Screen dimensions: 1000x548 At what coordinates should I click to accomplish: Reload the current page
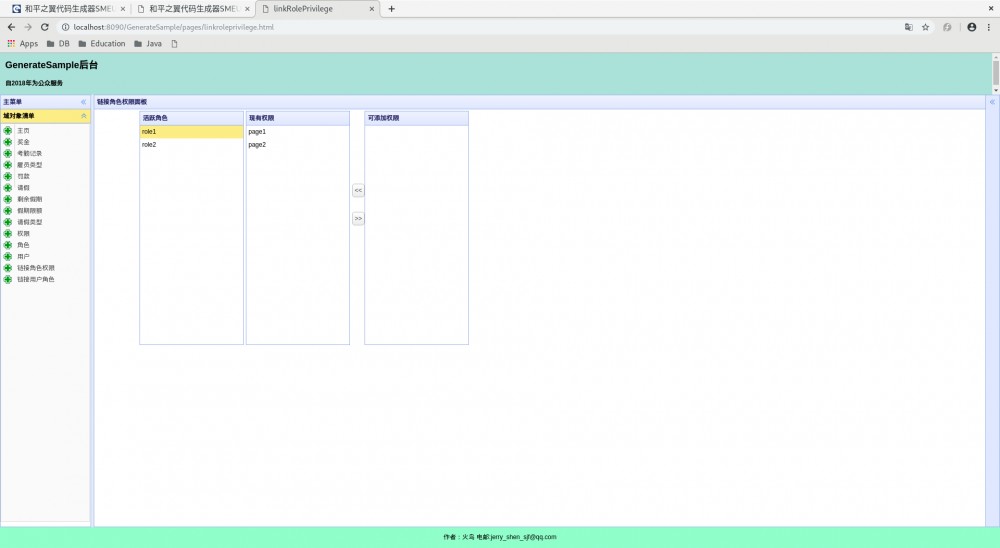[x=45, y=27]
